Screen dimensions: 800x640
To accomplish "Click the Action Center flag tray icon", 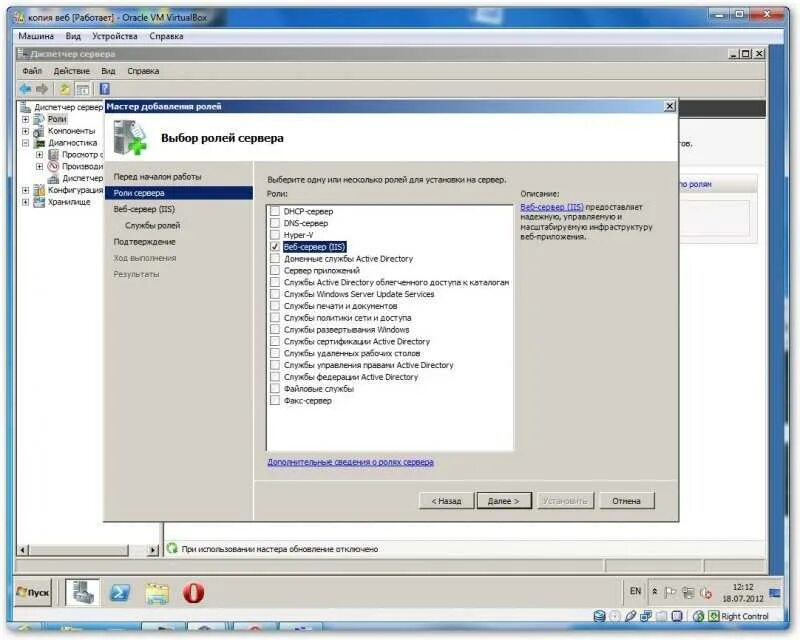I will click(x=670, y=593).
